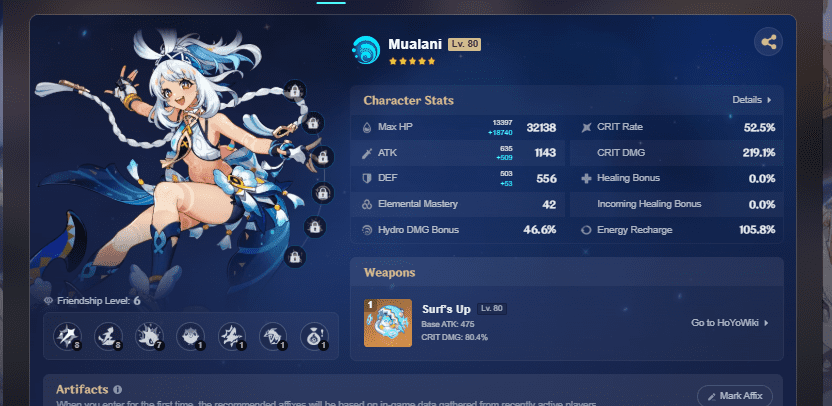The image size is (832, 406).
Task: Open Go to HoYoWiki link
Action: pyautogui.click(x=730, y=323)
